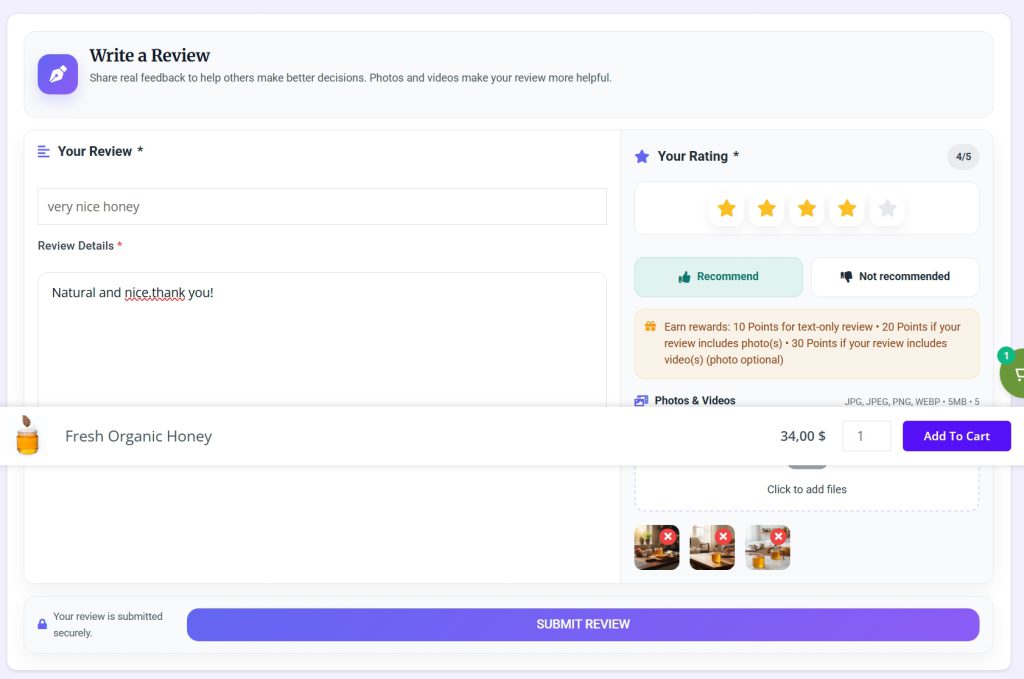The height and width of the screenshot is (679, 1024).
Task: Add Fresh Organic Honey to cart
Action: (956, 436)
